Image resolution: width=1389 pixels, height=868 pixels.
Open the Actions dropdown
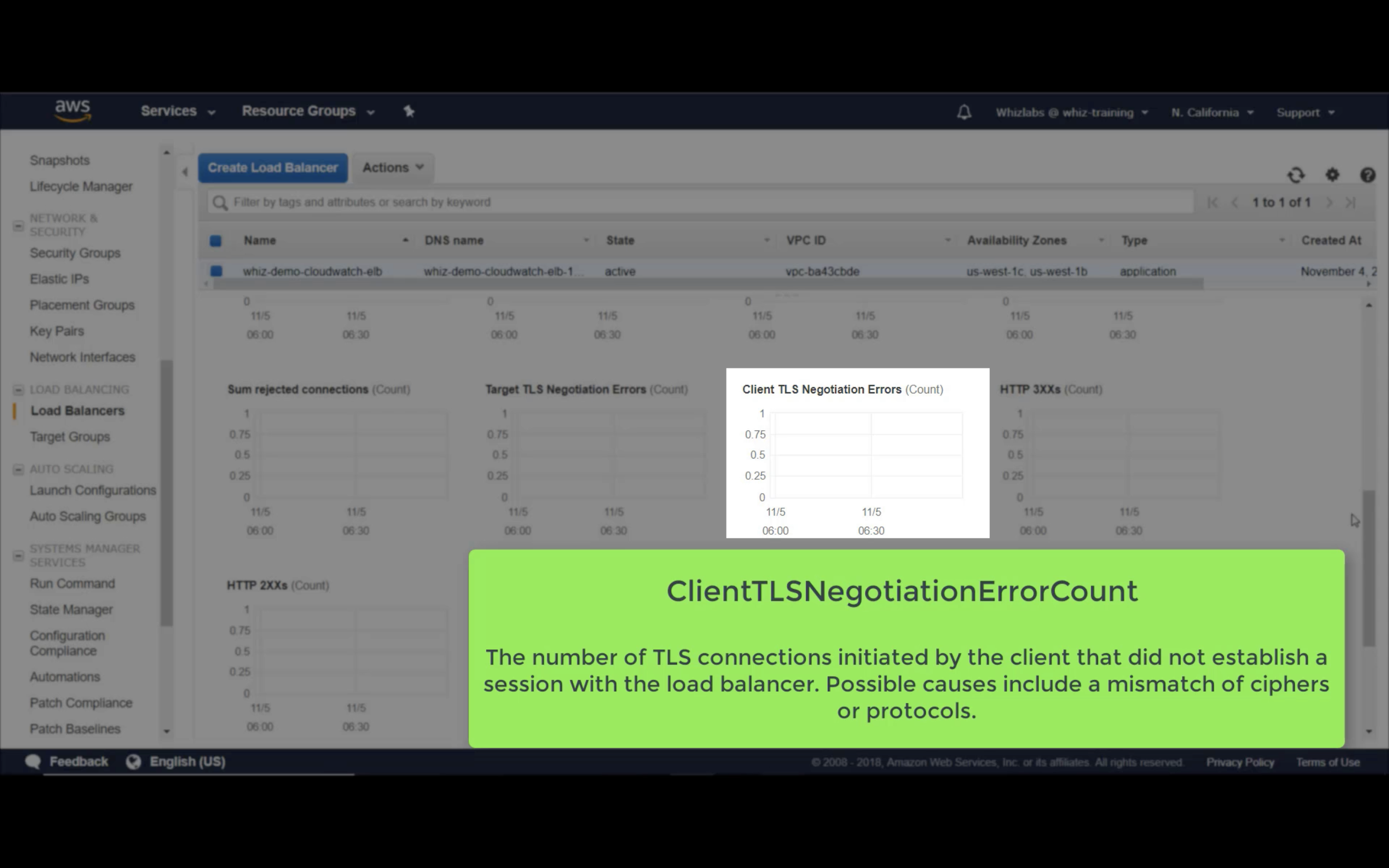pos(393,168)
